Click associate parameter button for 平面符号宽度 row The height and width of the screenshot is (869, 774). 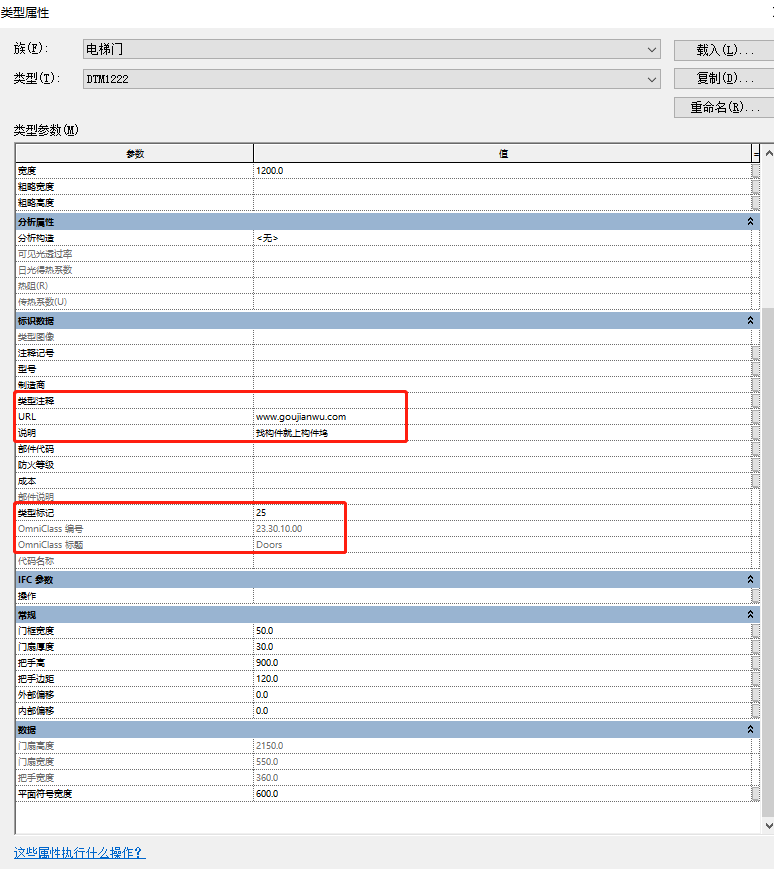pyautogui.click(x=756, y=794)
